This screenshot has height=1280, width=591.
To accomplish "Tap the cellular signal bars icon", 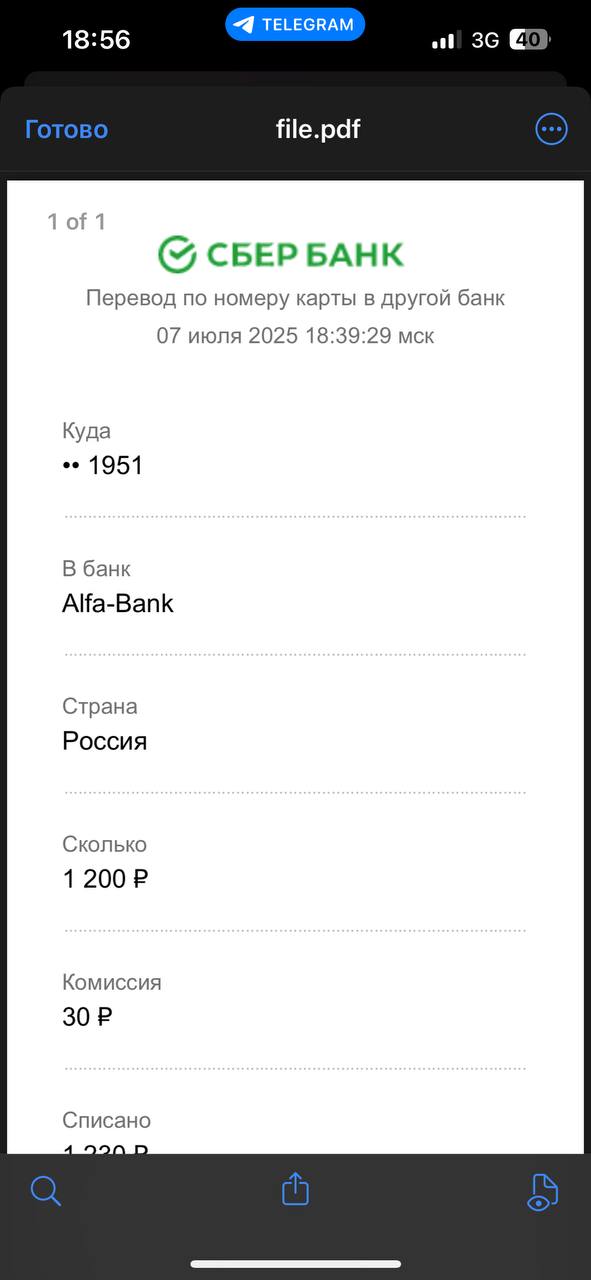I will (x=446, y=41).
